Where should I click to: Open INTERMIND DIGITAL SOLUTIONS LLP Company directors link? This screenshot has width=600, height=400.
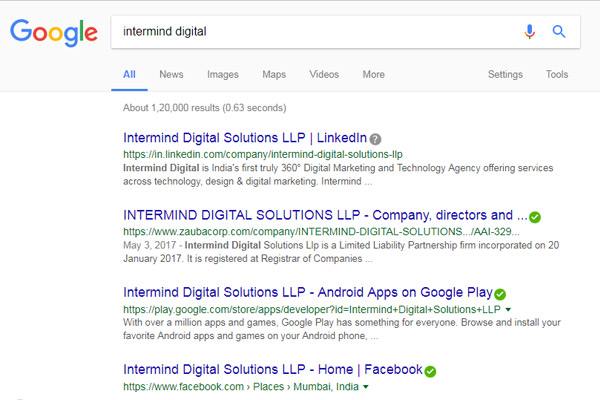pos(325,215)
